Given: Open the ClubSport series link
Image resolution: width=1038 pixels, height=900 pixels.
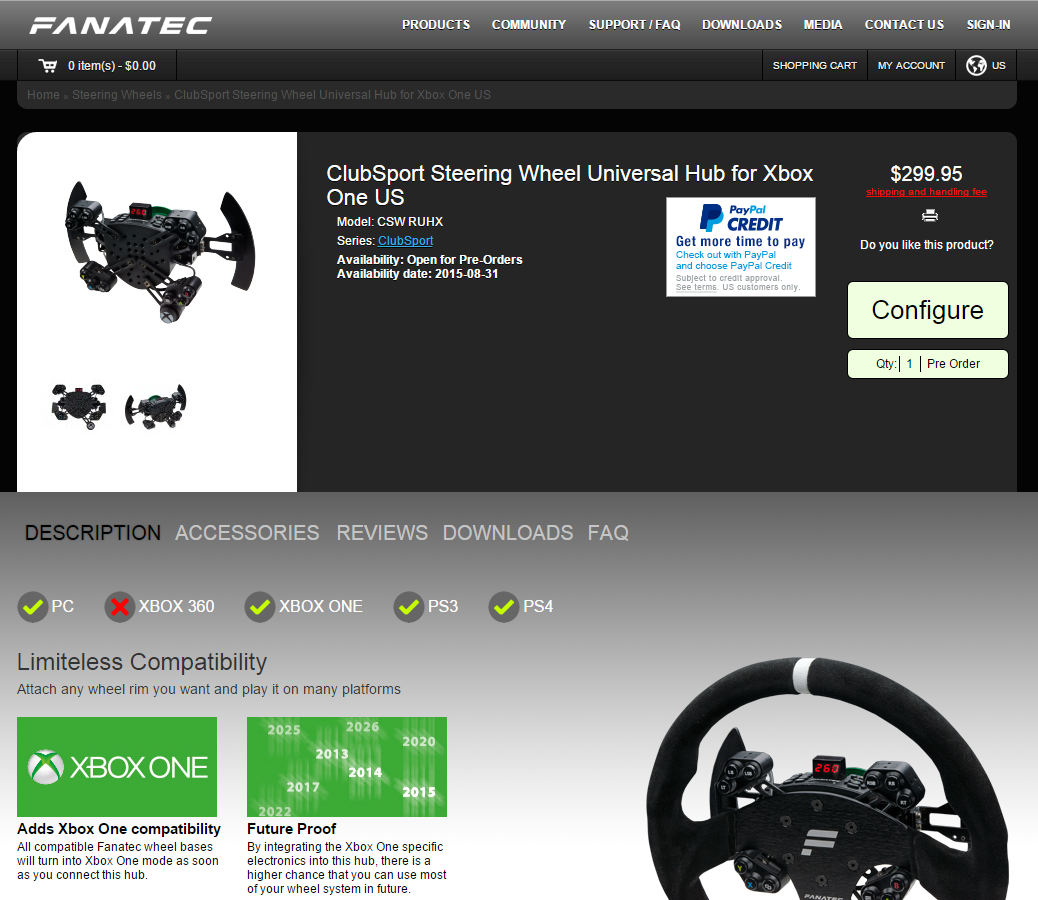Looking at the screenshot, I should point(405,241).
